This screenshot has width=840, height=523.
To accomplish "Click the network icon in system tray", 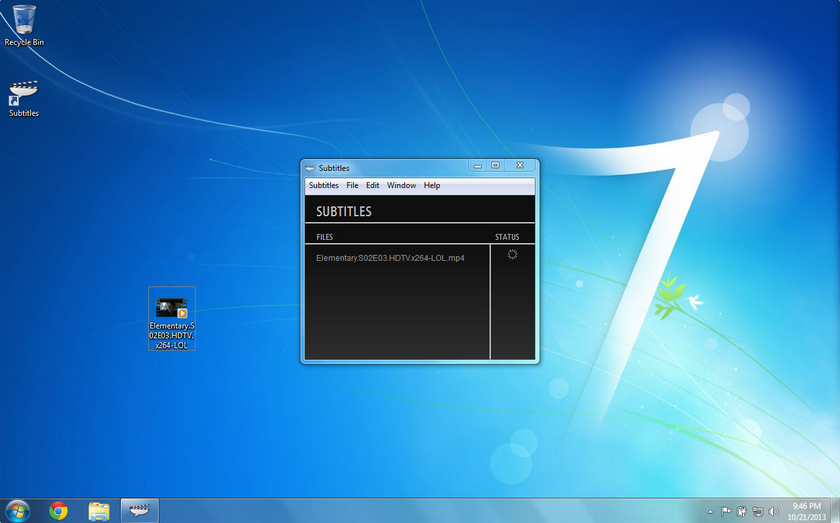I will click(757, 511).
